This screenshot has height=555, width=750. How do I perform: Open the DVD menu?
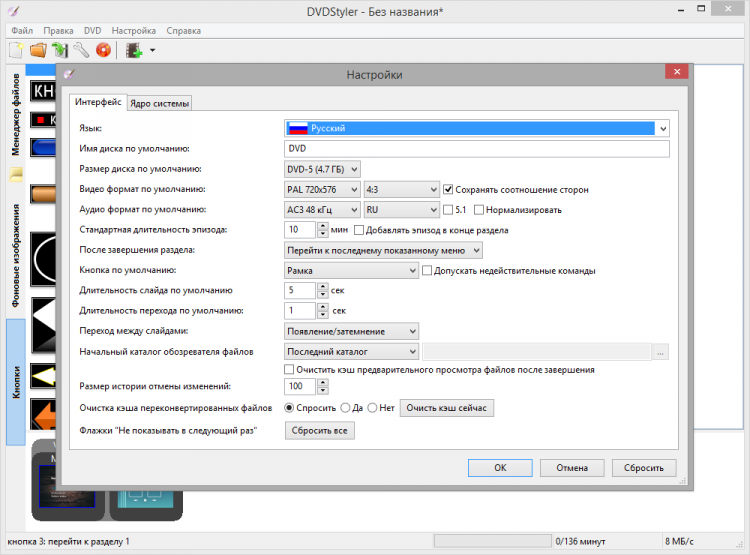click(x=92, y=31)
